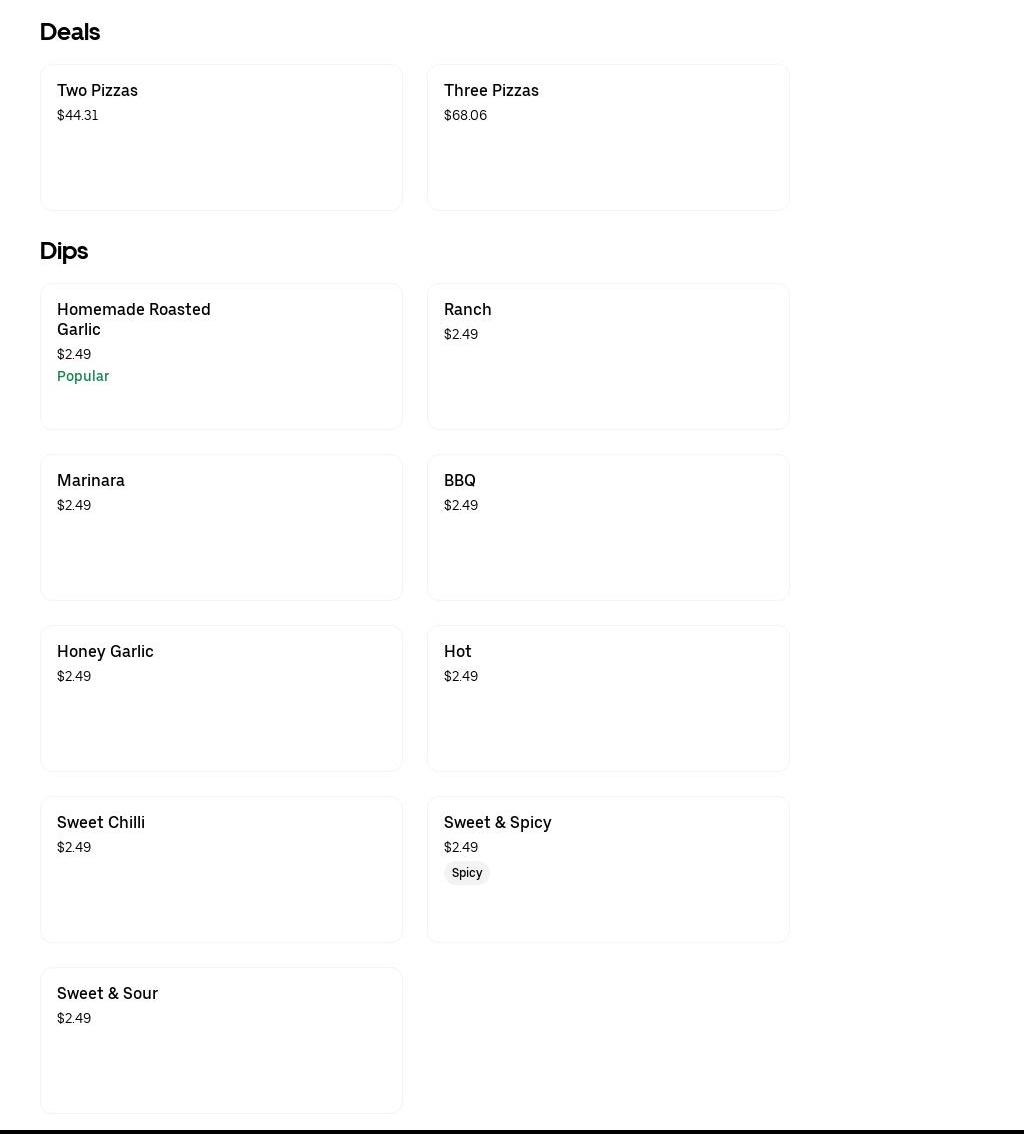Open the Two Pizzas deal card
Image resolution: width=1024 pixels, height=1134 pixels.
pyautogui.click(x=221, y=138)
